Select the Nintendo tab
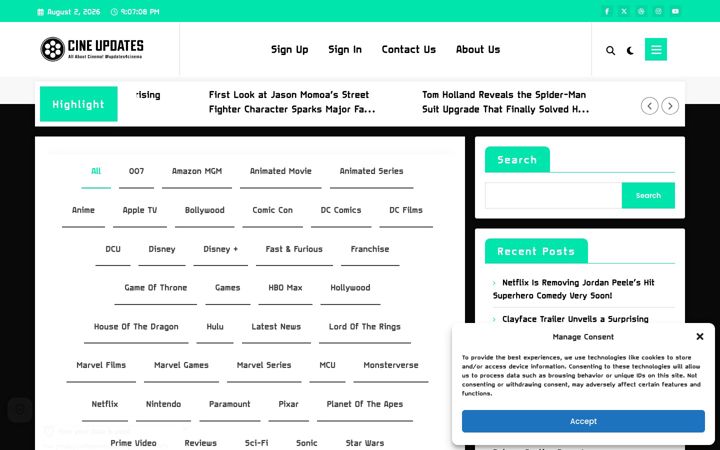720x450 pixels. [163, 405]
